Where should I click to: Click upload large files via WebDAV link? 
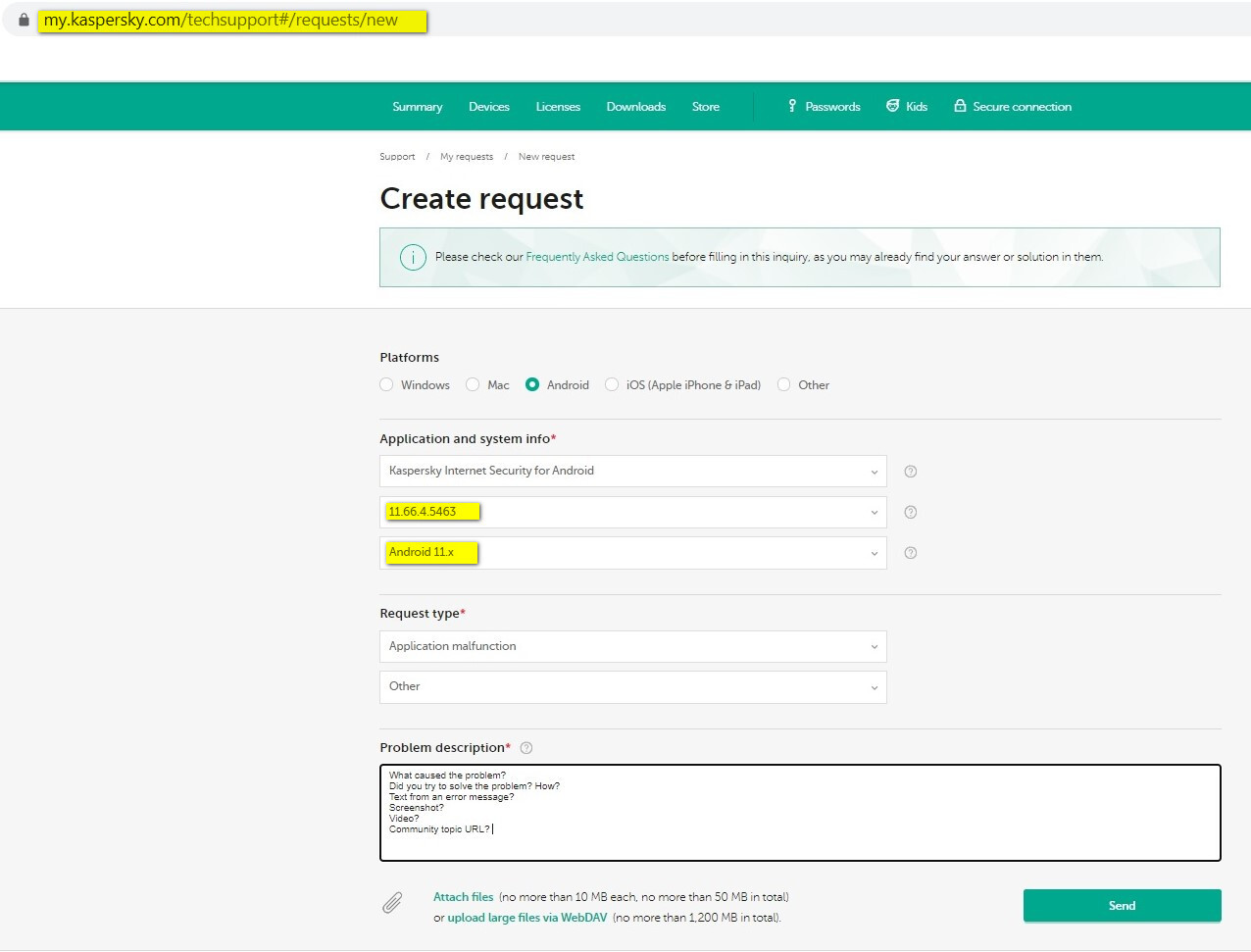527,918
